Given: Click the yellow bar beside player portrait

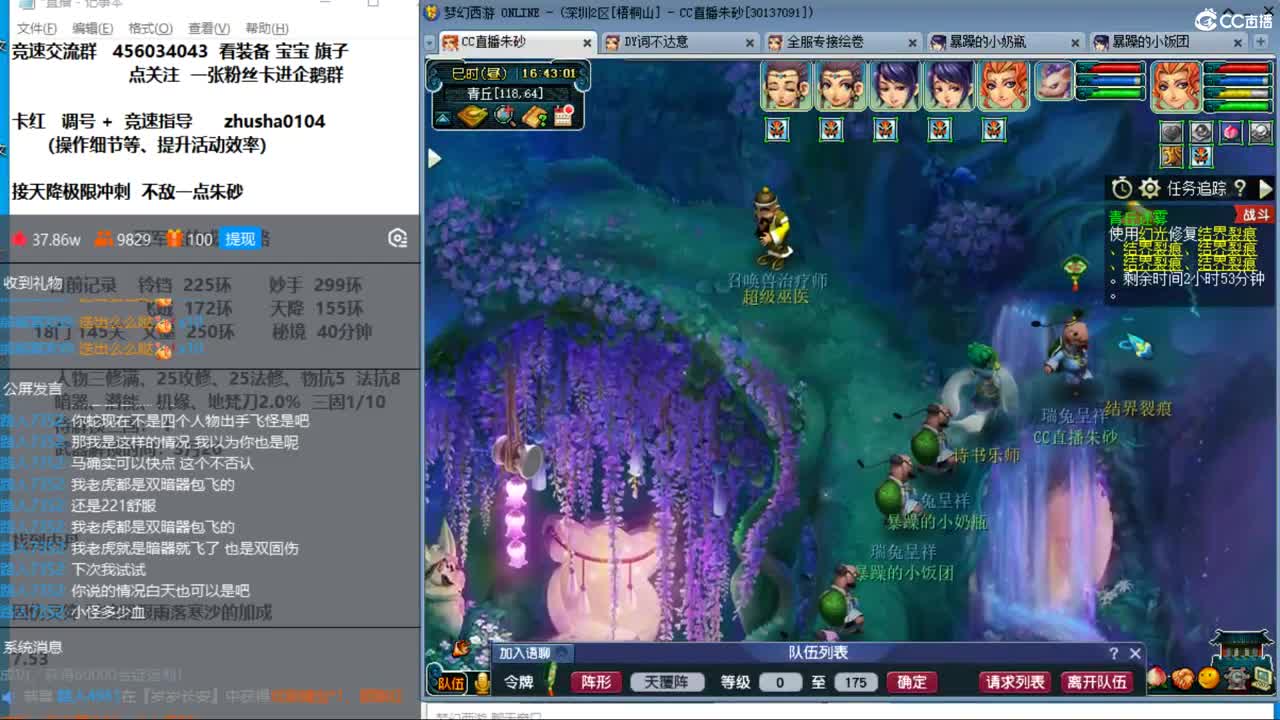Looking at the screenshot, I should [x=1238, y=93].
